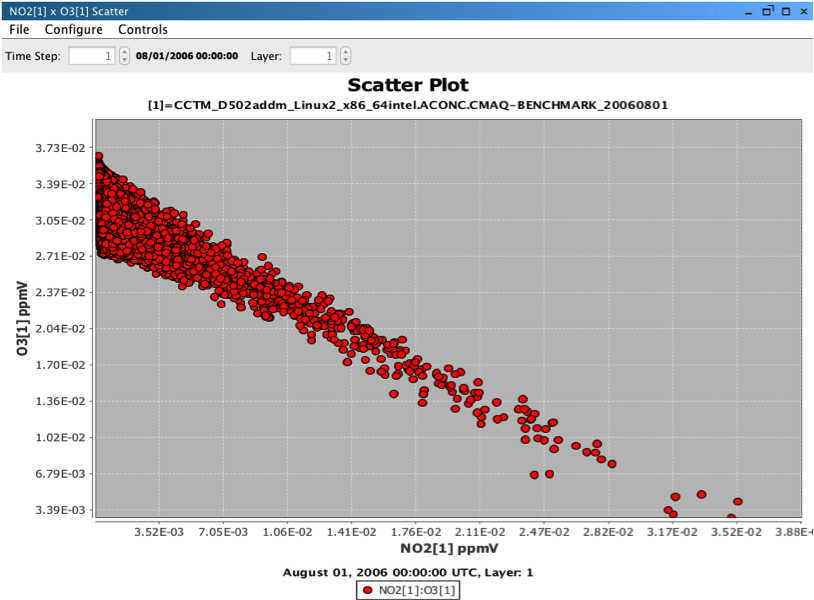Click the 3.39E-03 y-axis tick label

click(x=60, y=510)
